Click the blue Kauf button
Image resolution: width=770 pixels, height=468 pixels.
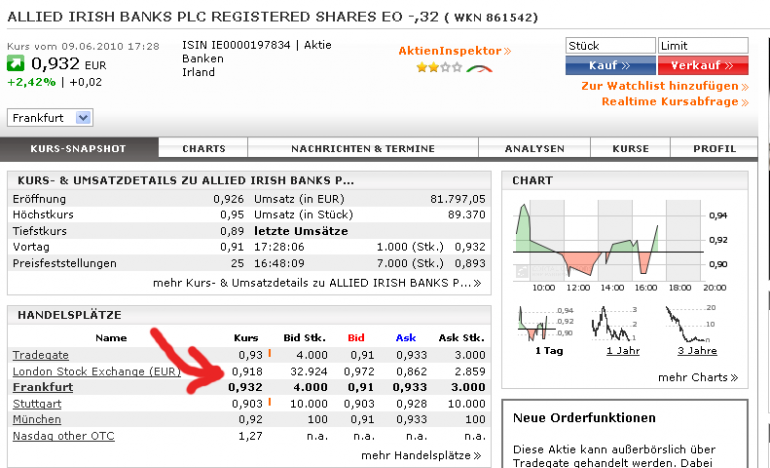point(610,65)
